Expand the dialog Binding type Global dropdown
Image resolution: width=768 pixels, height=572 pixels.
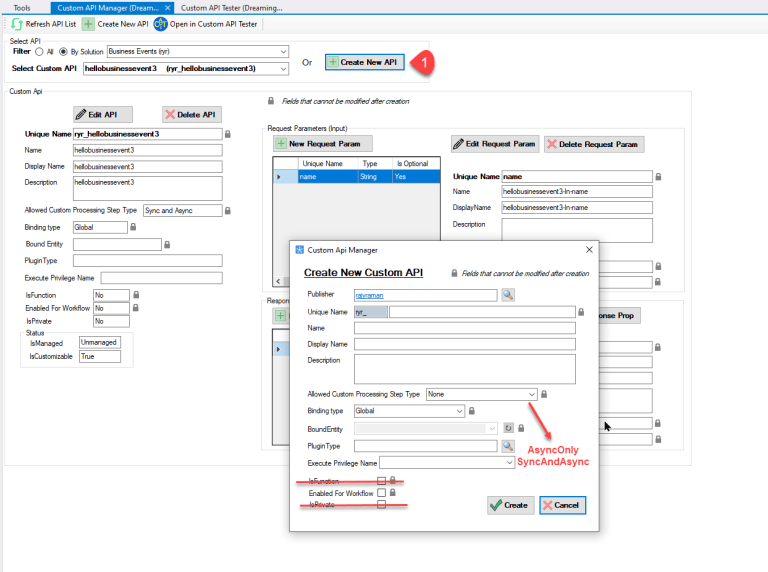(x=459, y=411)
